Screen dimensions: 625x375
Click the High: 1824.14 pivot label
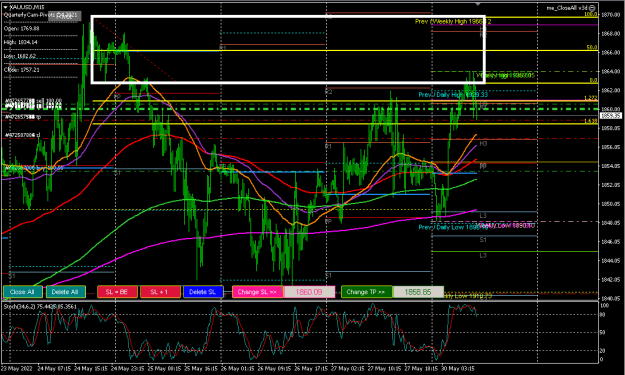tap(21, 42)
